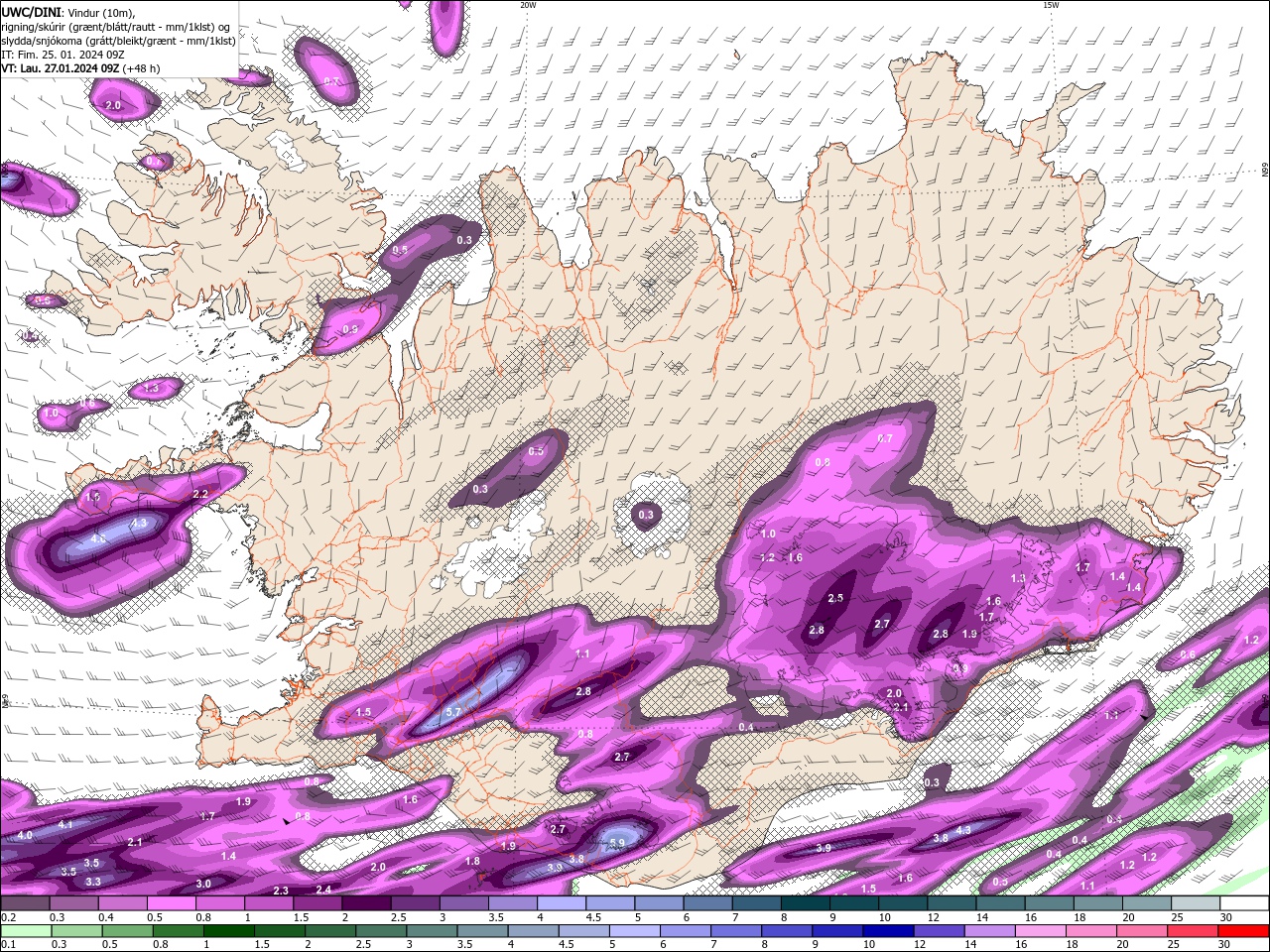Image resolution: width=1270 pixels, height=952 pixels.
Task: Click the 4.0 snowfall value on the map
Action: [x=25, y=835]
